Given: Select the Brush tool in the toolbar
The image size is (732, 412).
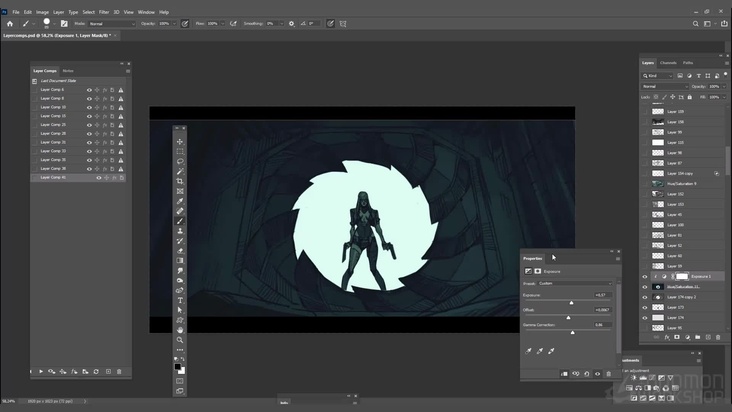Looking at the screenshot, I should click(180, 221).
